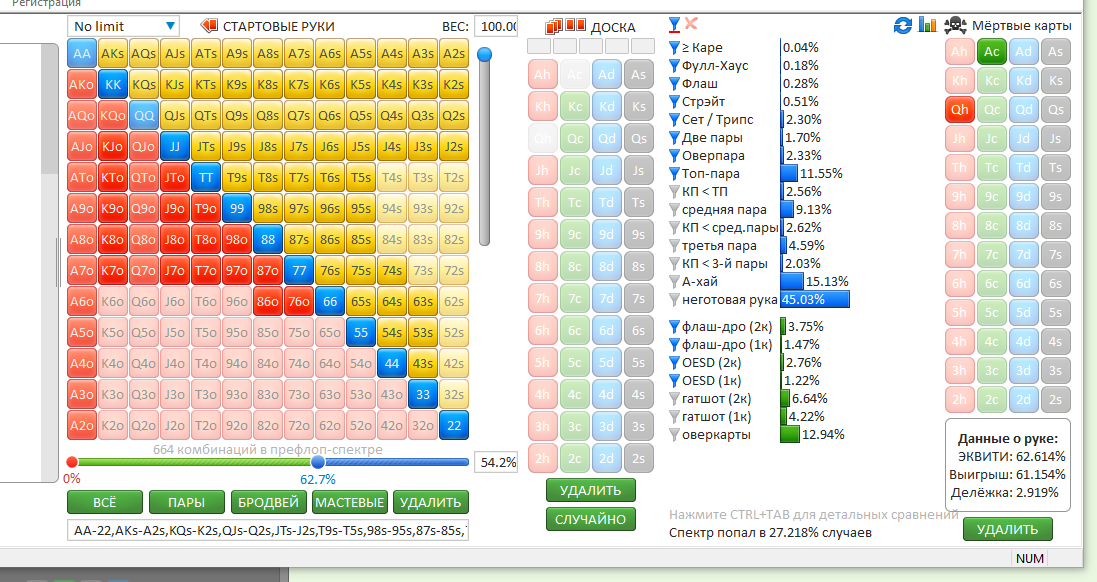Deselect green Ac in dead cards panel

(992, 52)
